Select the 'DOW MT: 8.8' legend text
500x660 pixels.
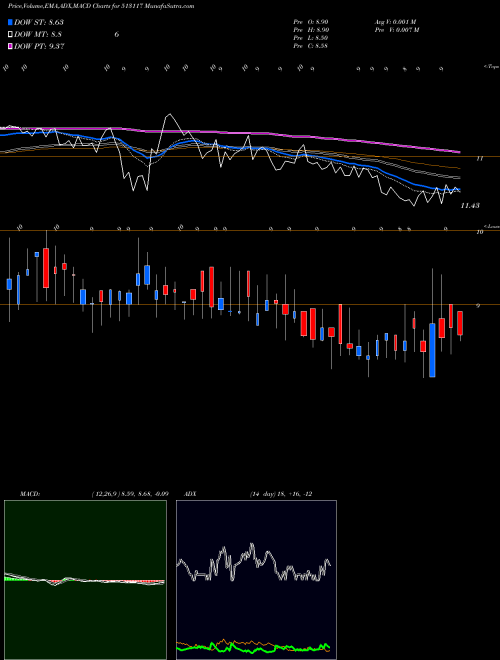pyautogui.click(x=38, y=35)
